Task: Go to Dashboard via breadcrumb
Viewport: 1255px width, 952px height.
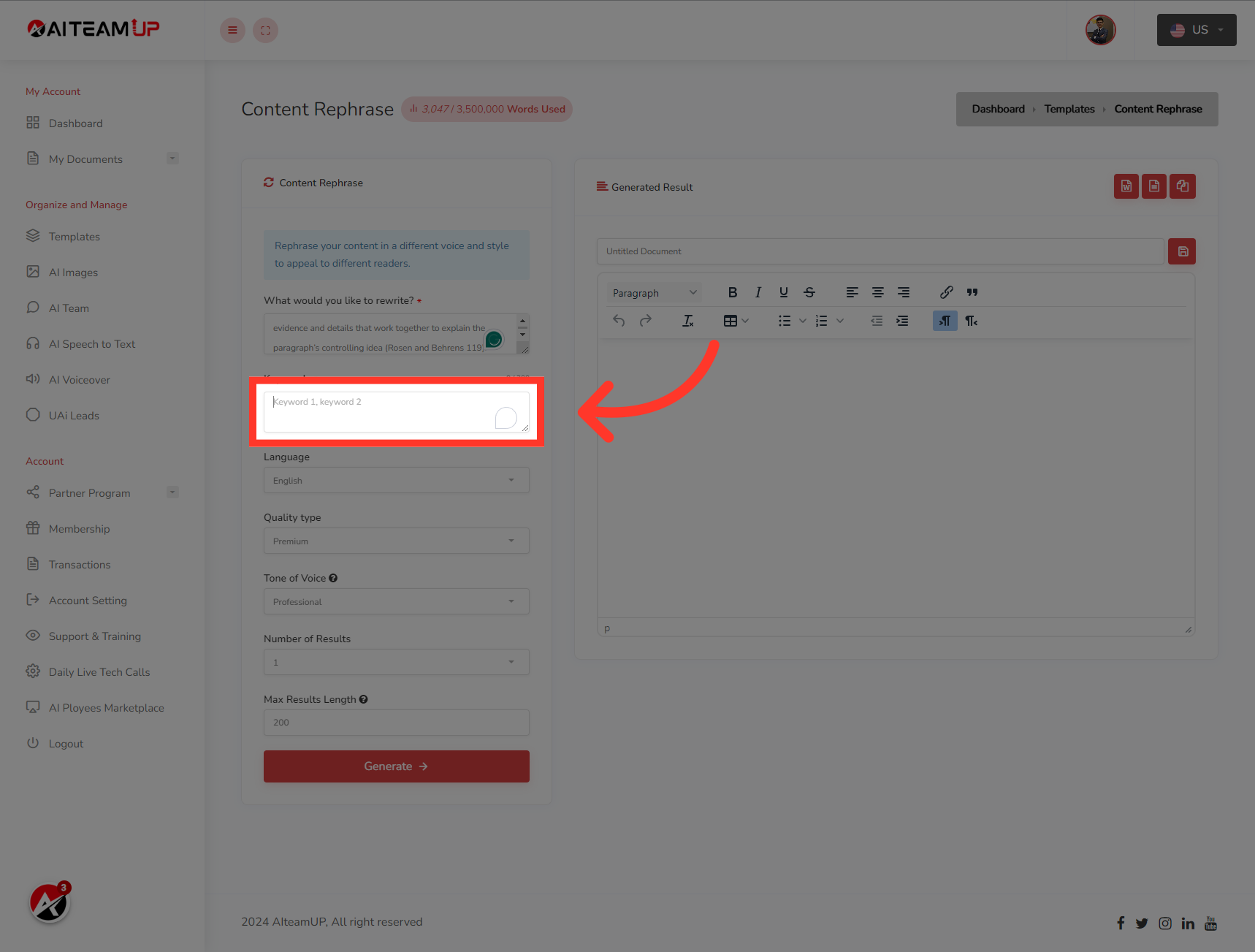Action: (998, 108)
